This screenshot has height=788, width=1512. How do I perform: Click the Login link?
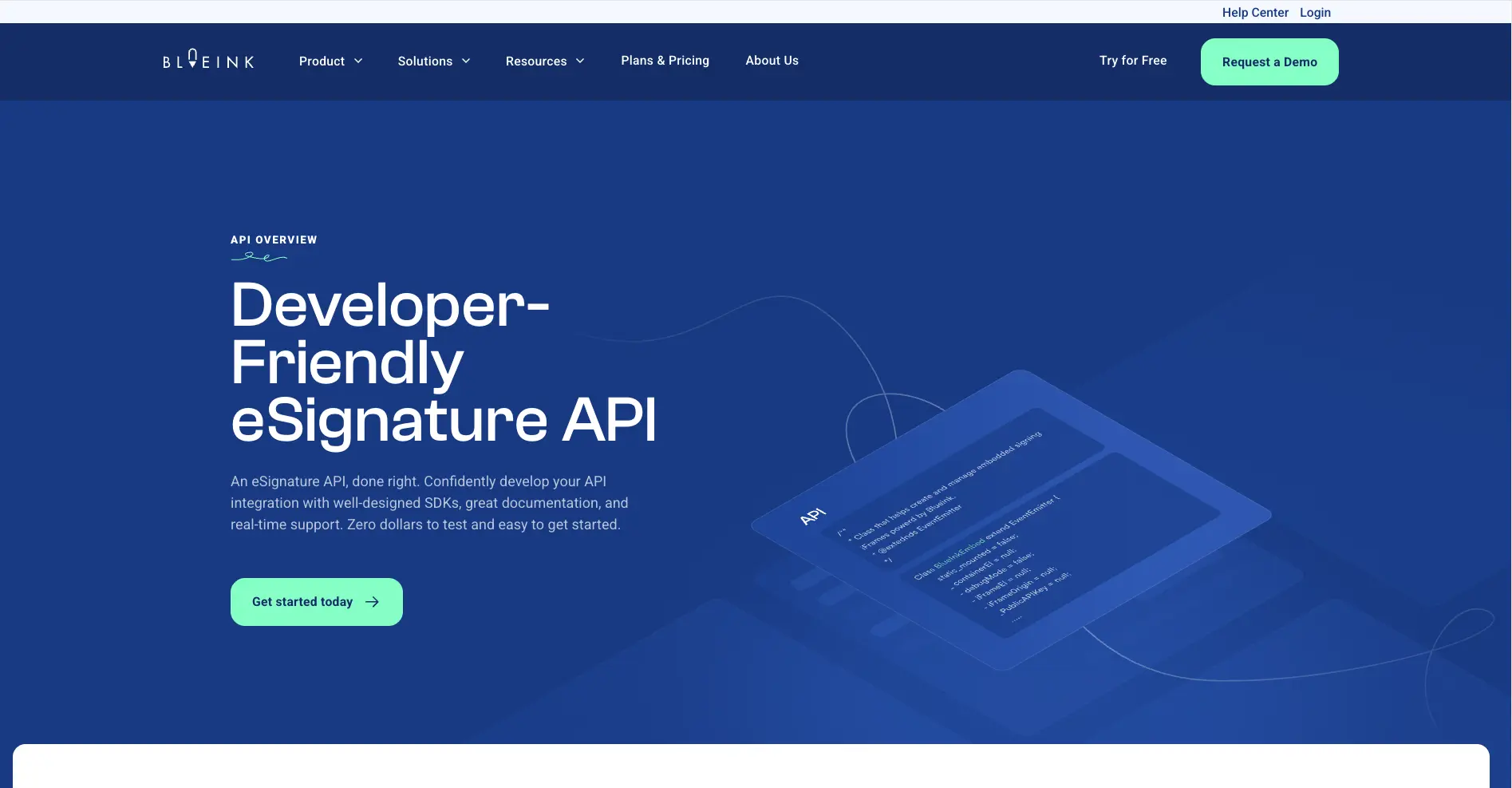1315,12
